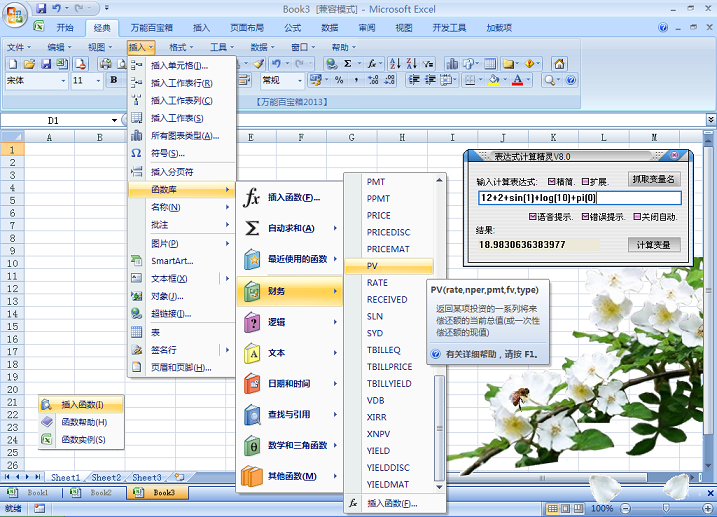Toggle the 错误提示 checkbox
Image resolution: width=717 pixels, height=517 pixels.
pyautogui.click(x=585, y=217)
